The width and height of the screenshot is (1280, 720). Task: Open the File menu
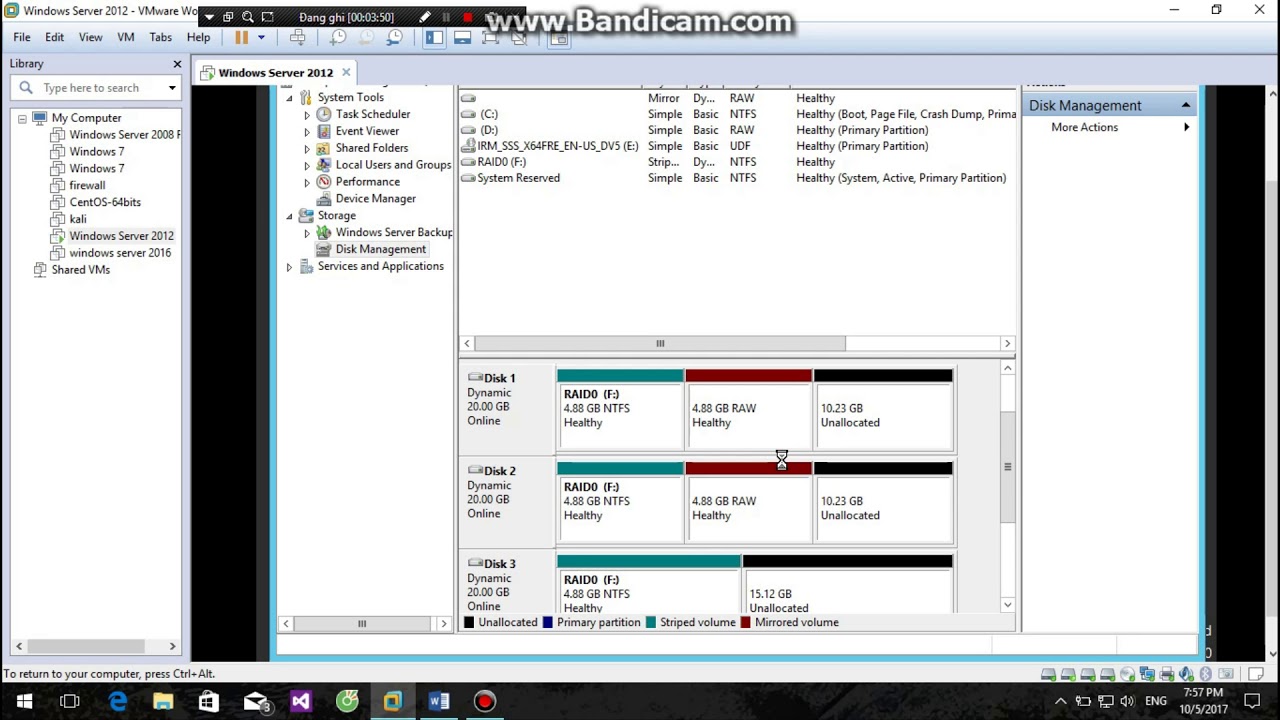pyautogui.click(x=21, y=37)
